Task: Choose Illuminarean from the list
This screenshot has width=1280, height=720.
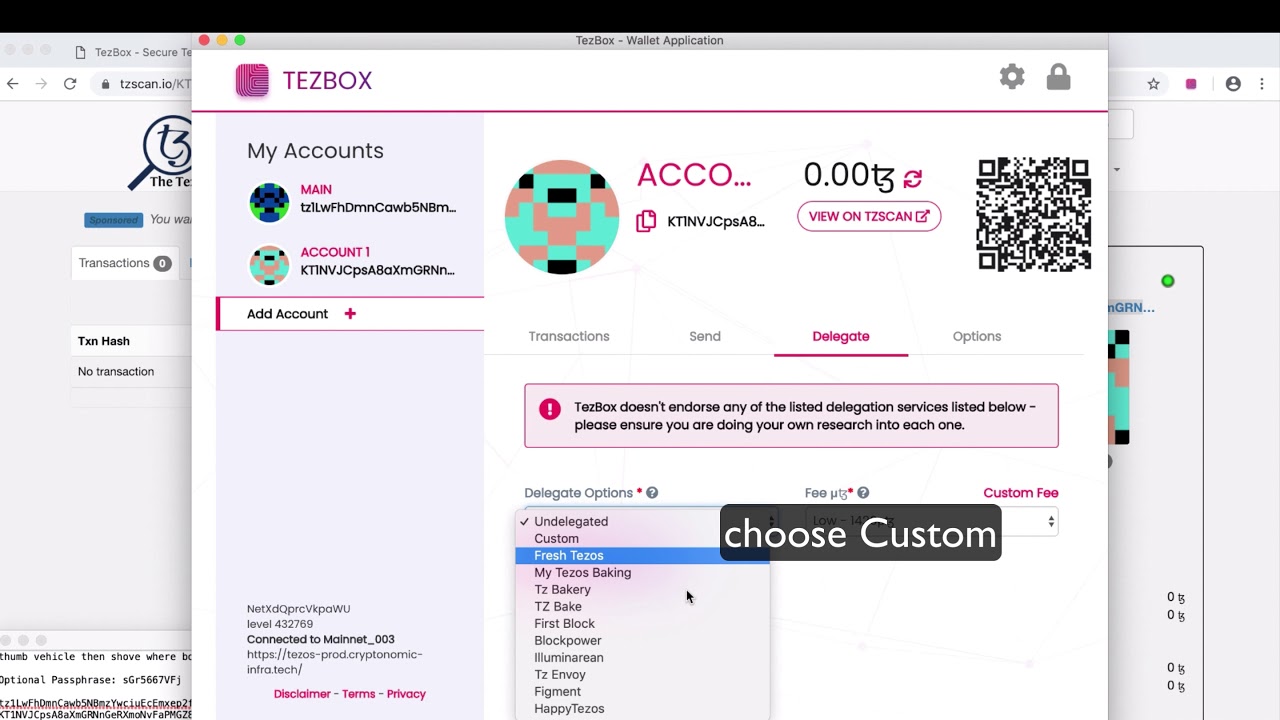Action: tap(643, 657)
